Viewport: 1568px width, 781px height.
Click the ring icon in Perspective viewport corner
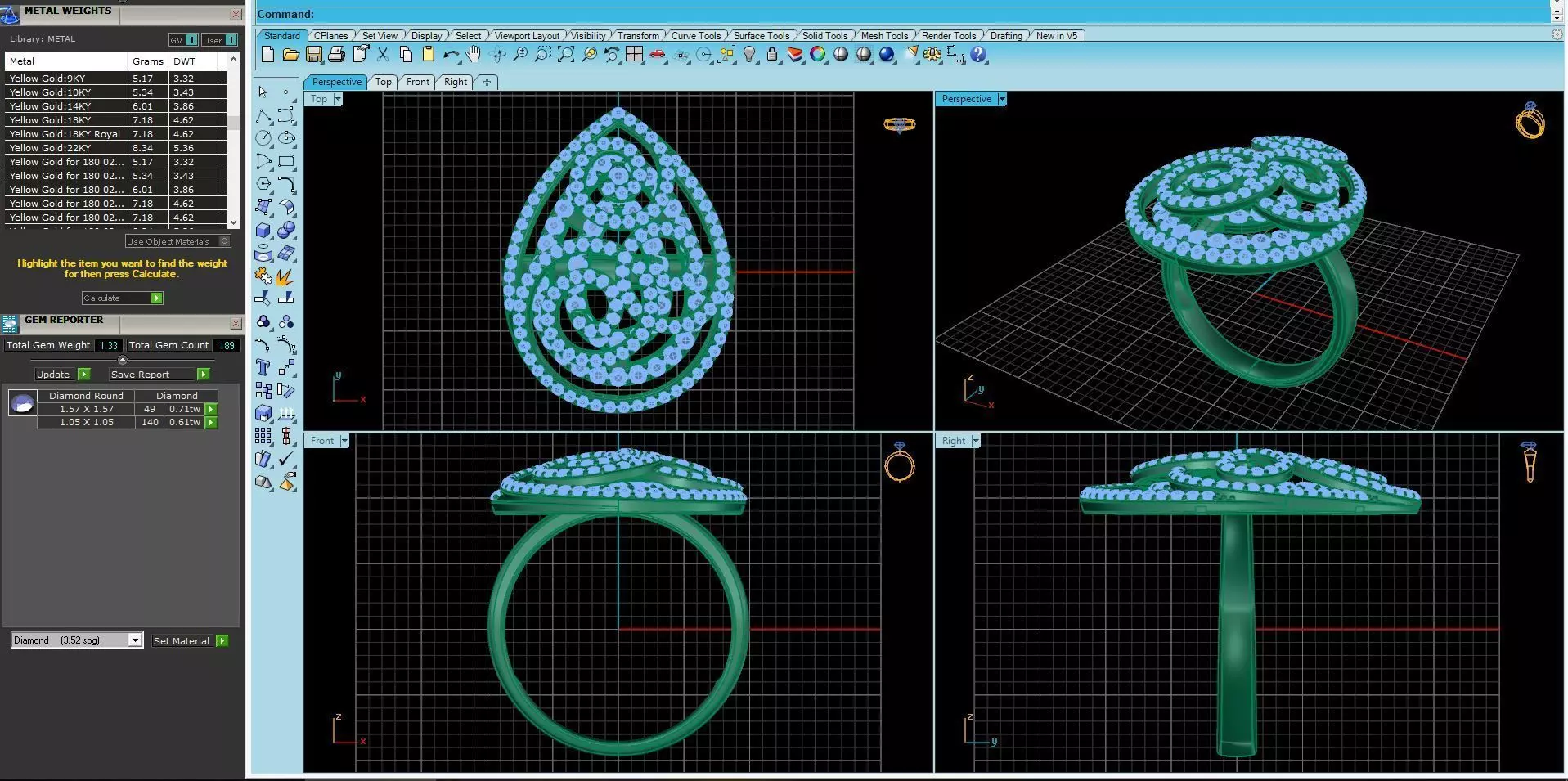coord(1530,120)
